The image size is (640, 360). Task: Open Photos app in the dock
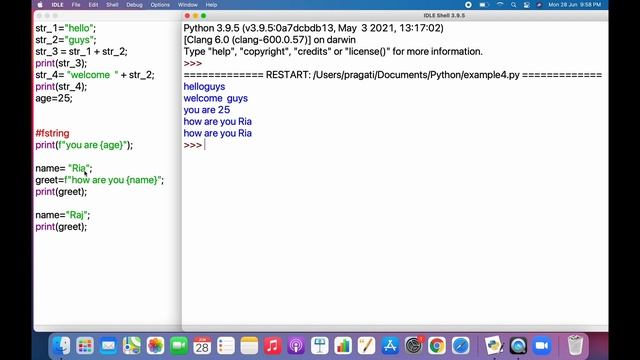[155, 346]
